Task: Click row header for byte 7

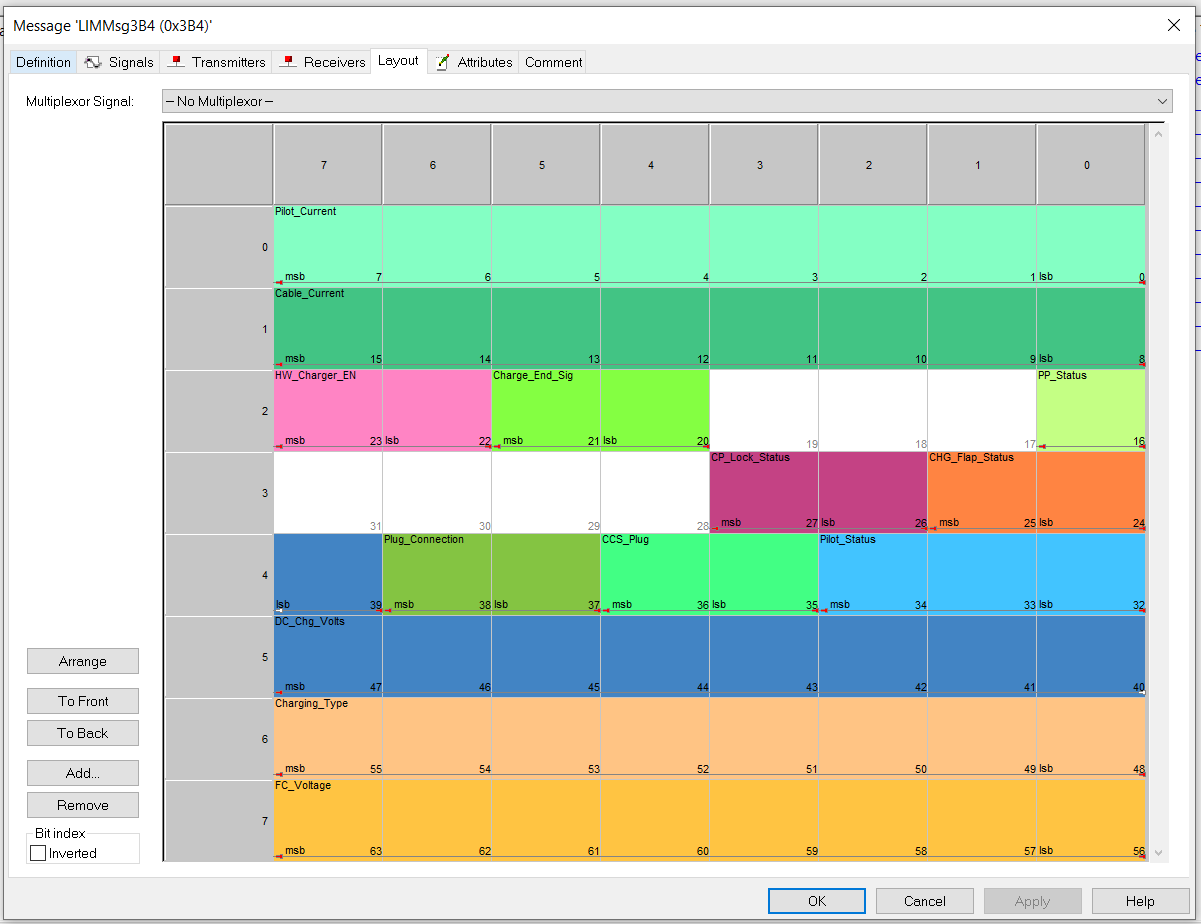Action: point(219,820)
